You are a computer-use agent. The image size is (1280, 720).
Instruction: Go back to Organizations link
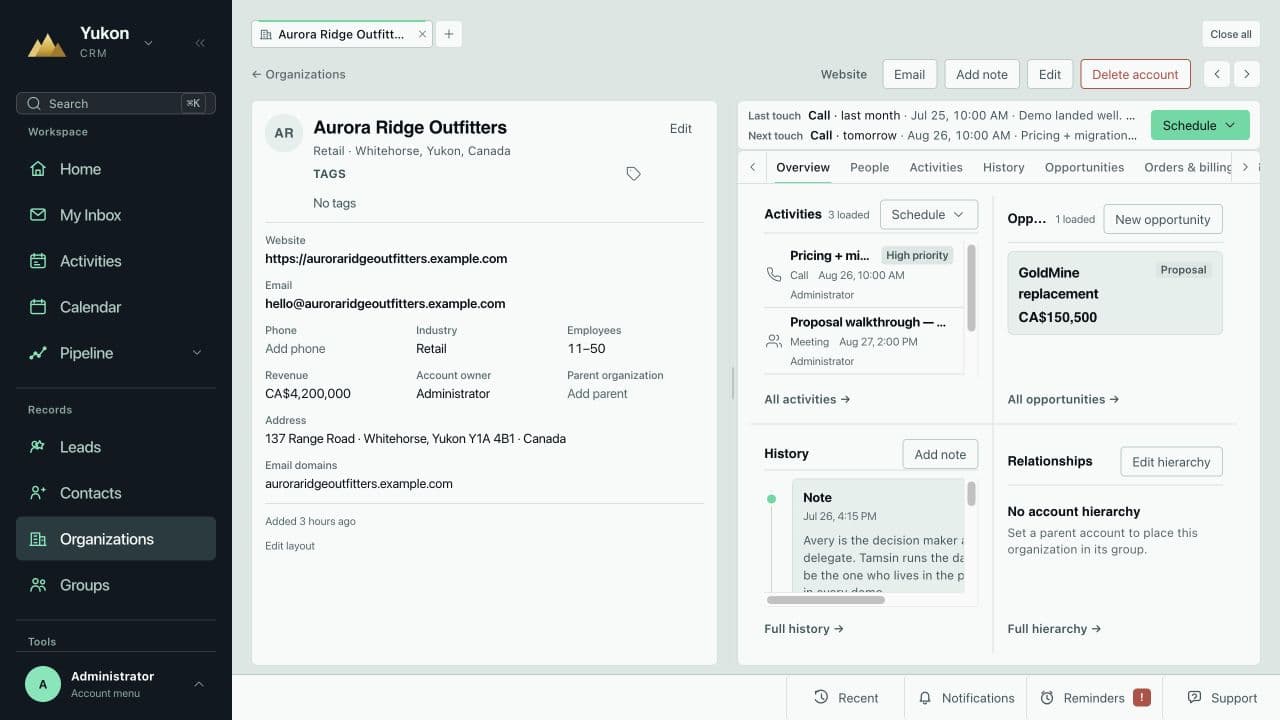(x=299, y=74)
